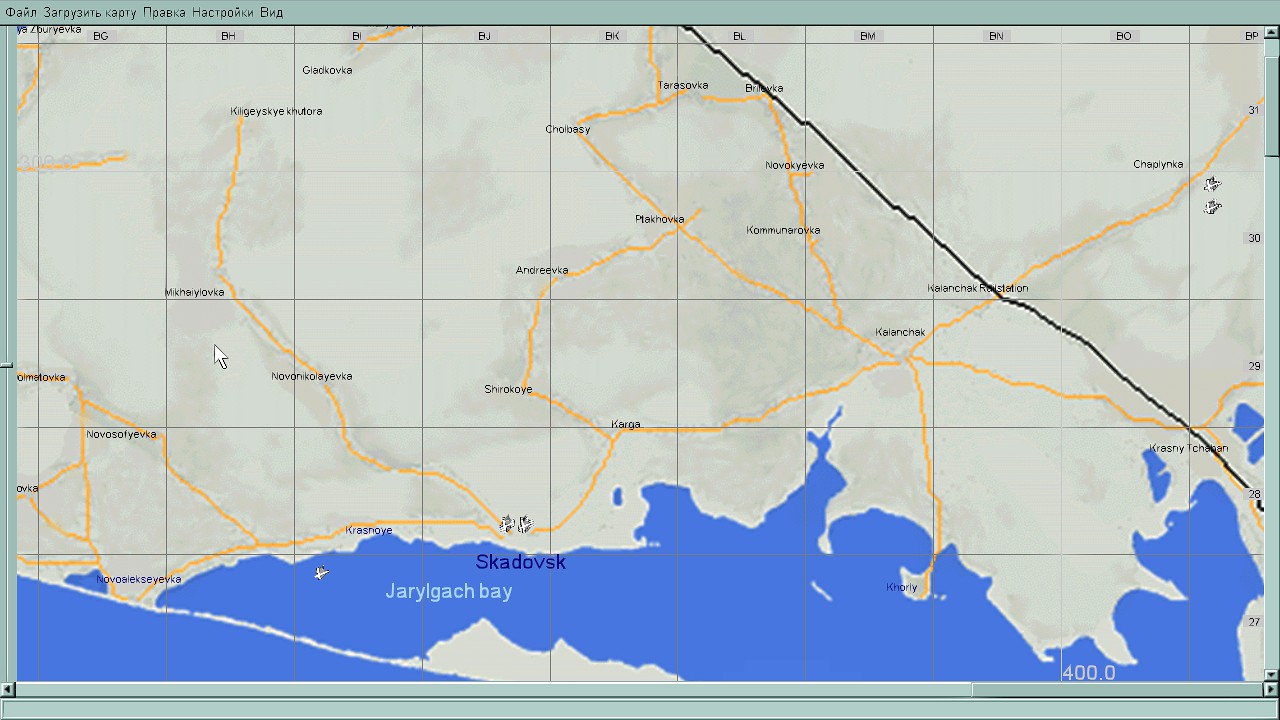Click the grid row label 29

point(1255,366)
